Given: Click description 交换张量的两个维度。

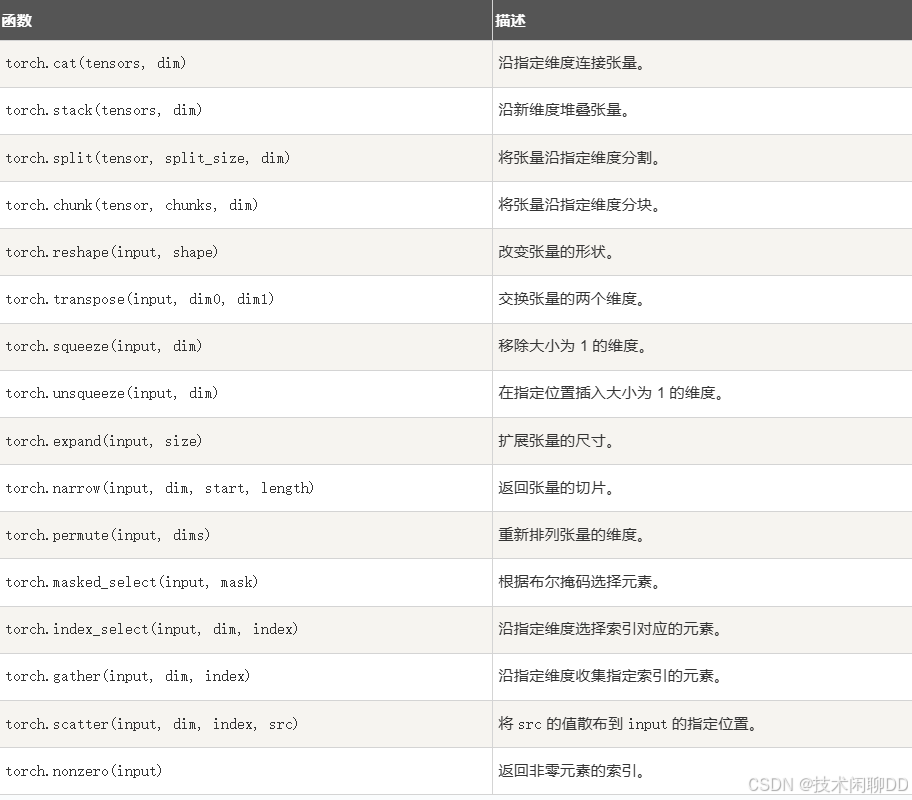Looking at the screenshot, I should (x=571, y=300).
